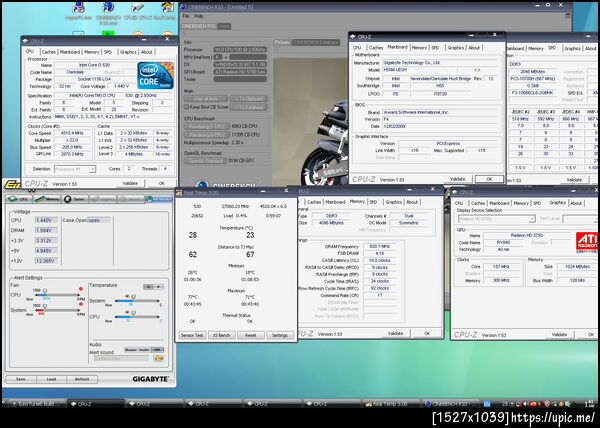Image resolution: width=600 pixels, height=428 pixels.
Task: Toggle the System fan alert red indicator
Action: click(81, 304)
